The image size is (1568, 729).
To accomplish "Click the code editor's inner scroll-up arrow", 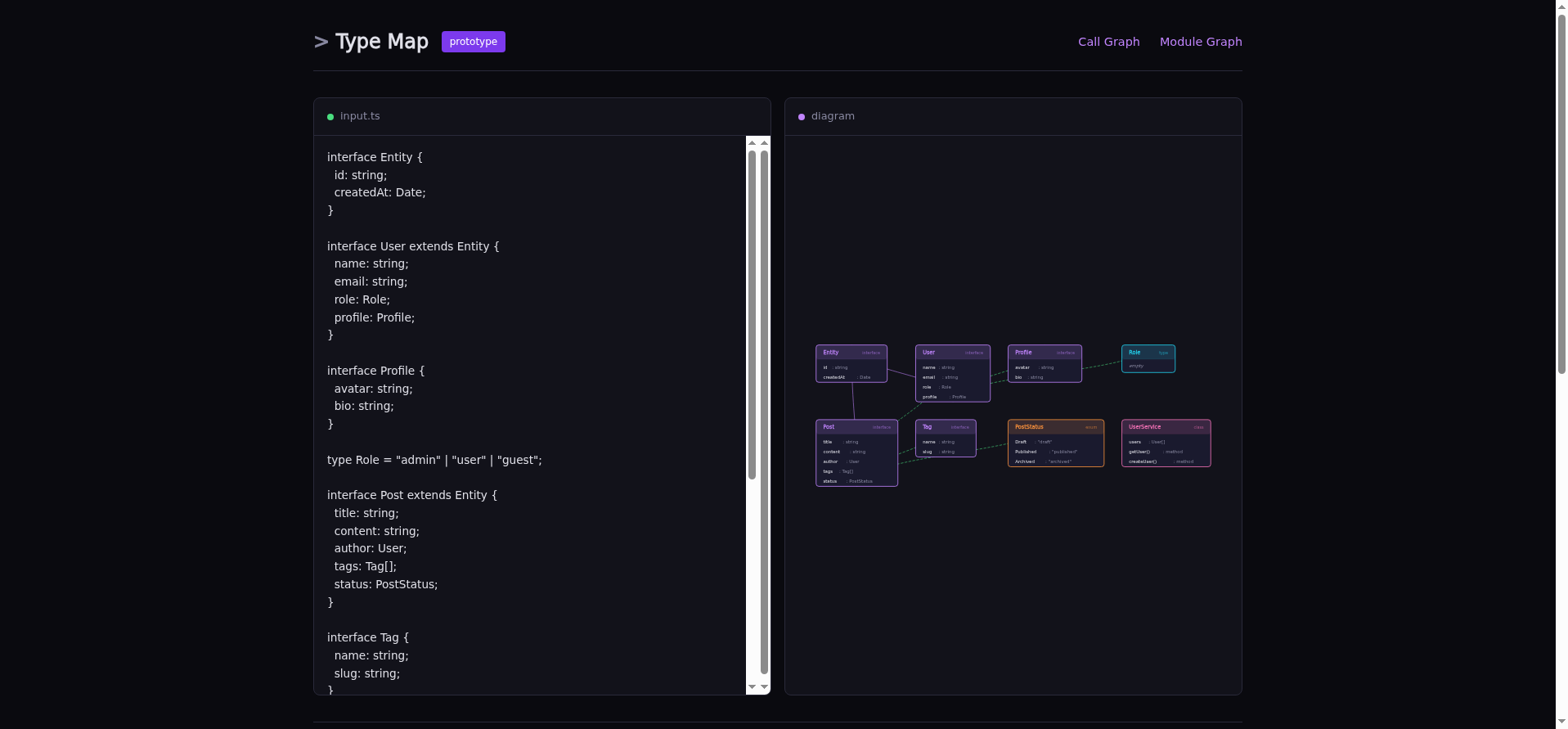I will click(752, 143).
